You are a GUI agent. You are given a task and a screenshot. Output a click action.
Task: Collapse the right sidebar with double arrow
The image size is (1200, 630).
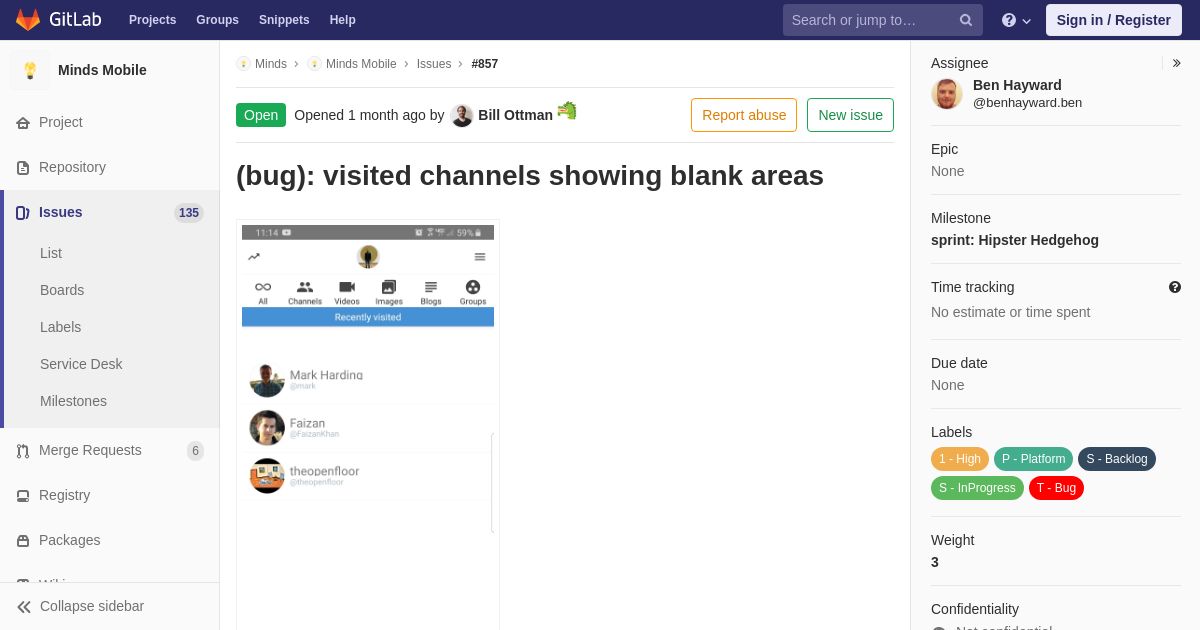click(1176, 63)
